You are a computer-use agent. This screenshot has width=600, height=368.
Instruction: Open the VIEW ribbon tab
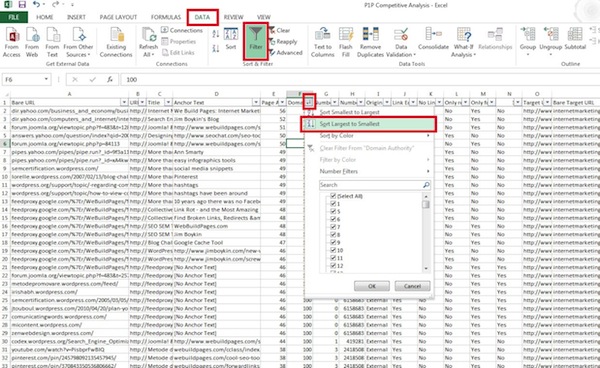coord(264,17)
